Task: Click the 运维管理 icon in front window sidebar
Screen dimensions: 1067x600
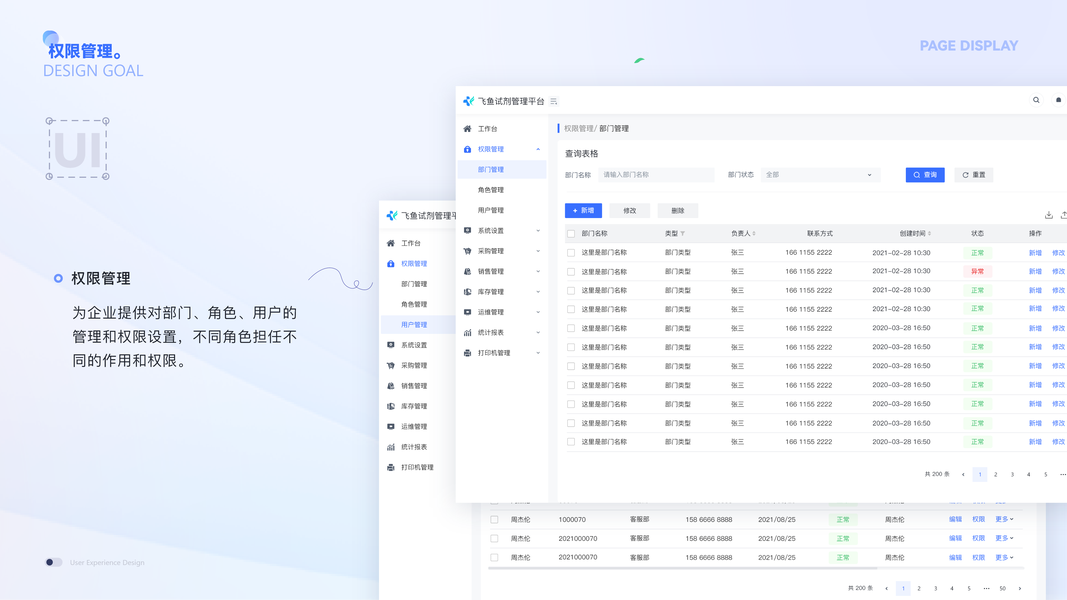Action: tap(467, 312)
